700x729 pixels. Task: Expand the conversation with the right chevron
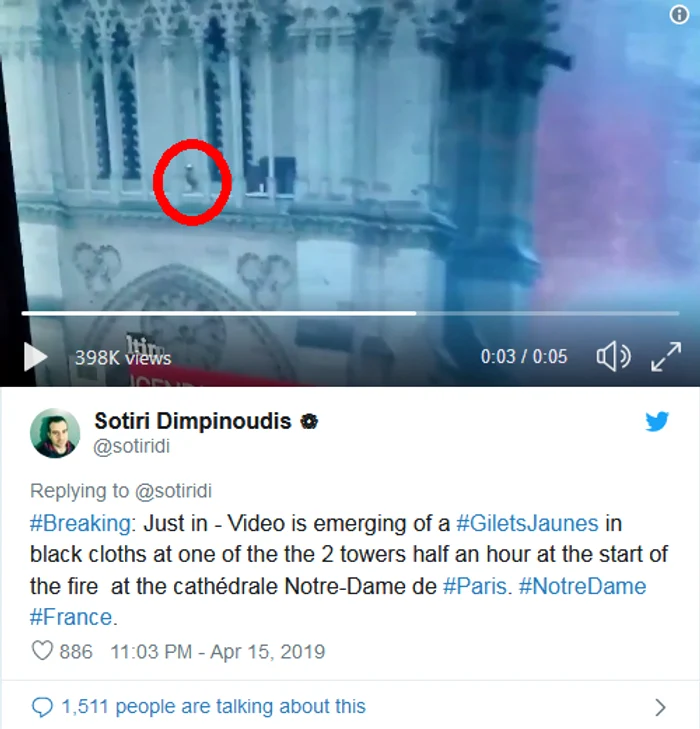(660, 707)
